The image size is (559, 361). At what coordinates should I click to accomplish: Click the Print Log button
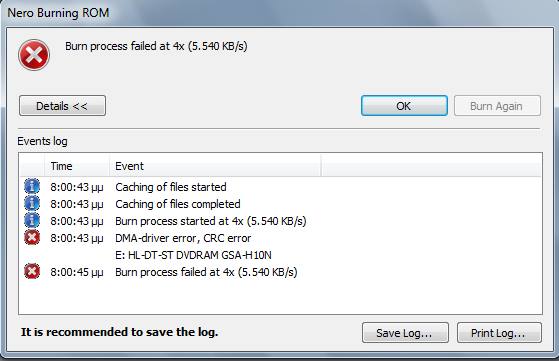(499, 333)
